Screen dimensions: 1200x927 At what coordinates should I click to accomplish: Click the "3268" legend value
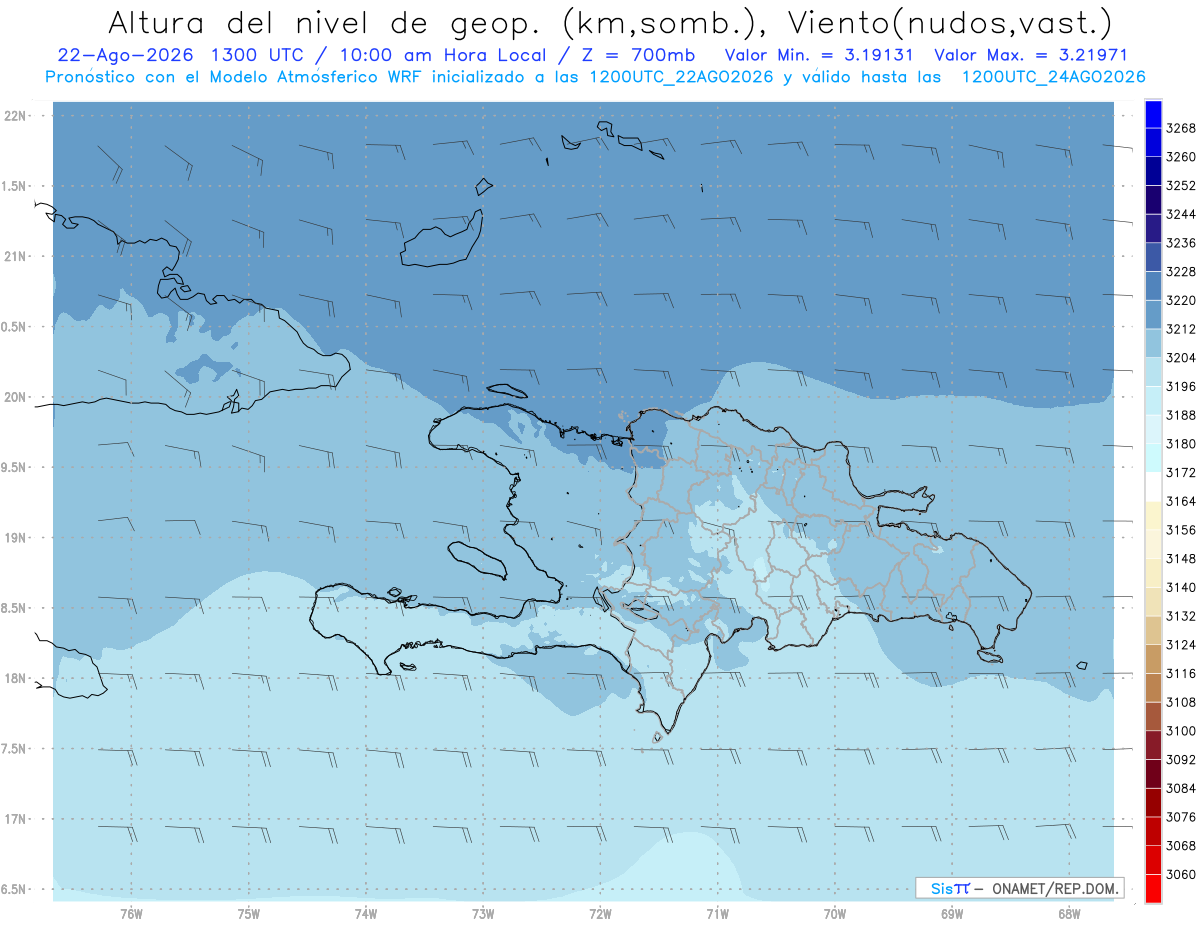[1181, 128]
